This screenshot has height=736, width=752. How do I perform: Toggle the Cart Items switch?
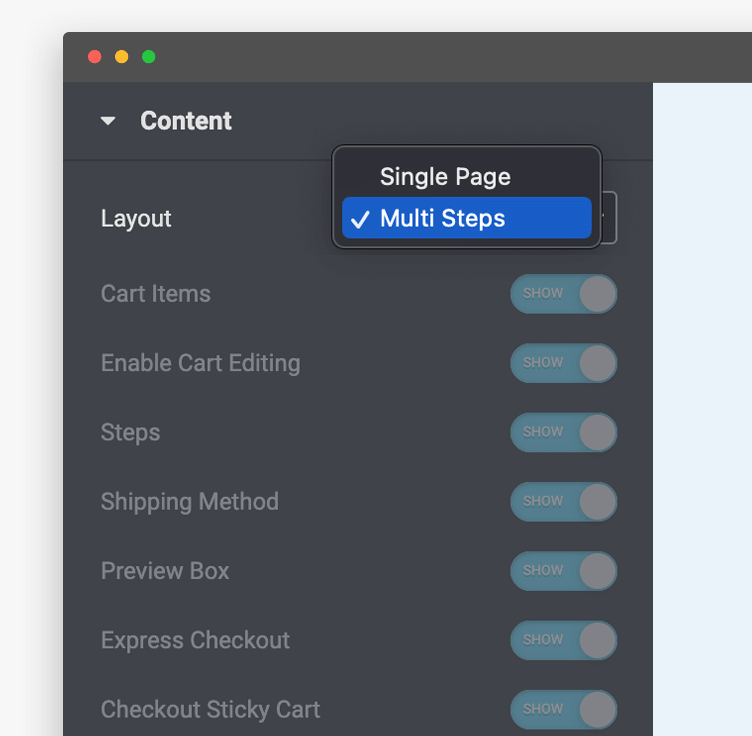[564, 294]
